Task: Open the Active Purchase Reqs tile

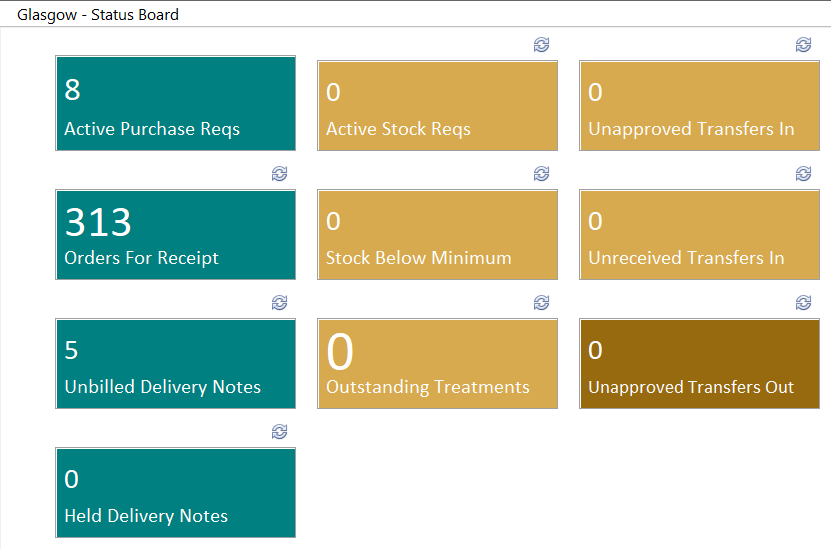Action: click(175, 103)
